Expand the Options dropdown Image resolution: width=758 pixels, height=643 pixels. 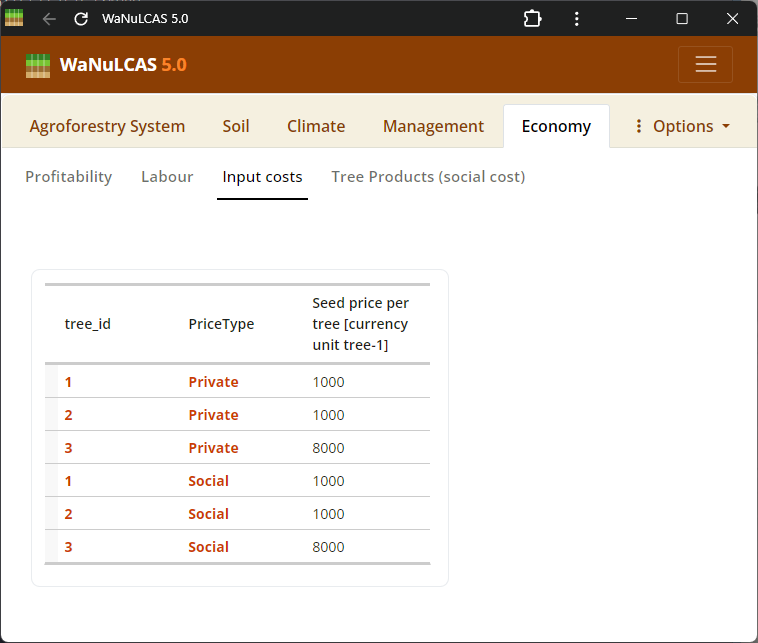click(682, 126)
